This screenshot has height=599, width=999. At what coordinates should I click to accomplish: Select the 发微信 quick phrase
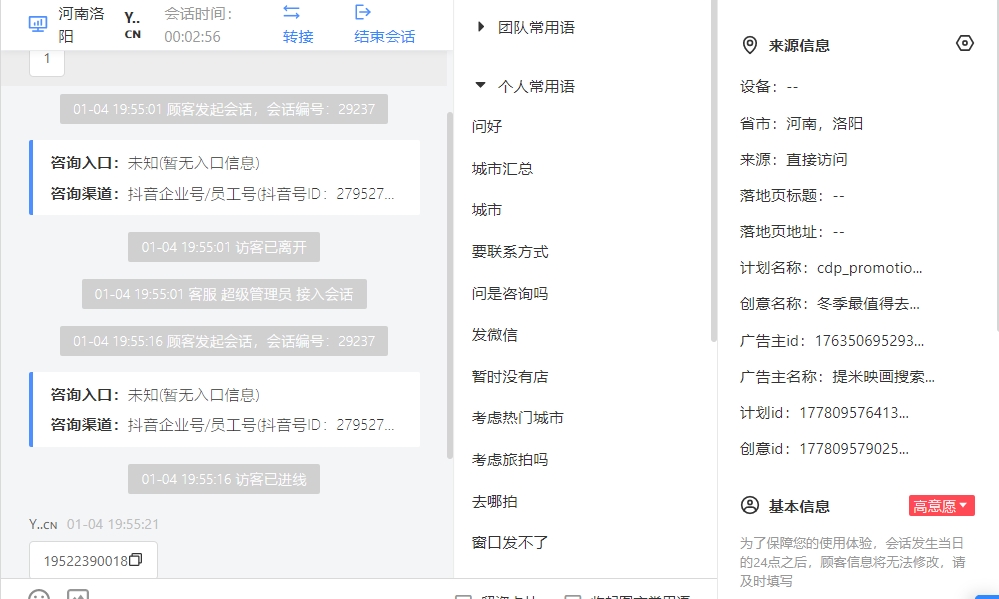(x=494, y=335)
